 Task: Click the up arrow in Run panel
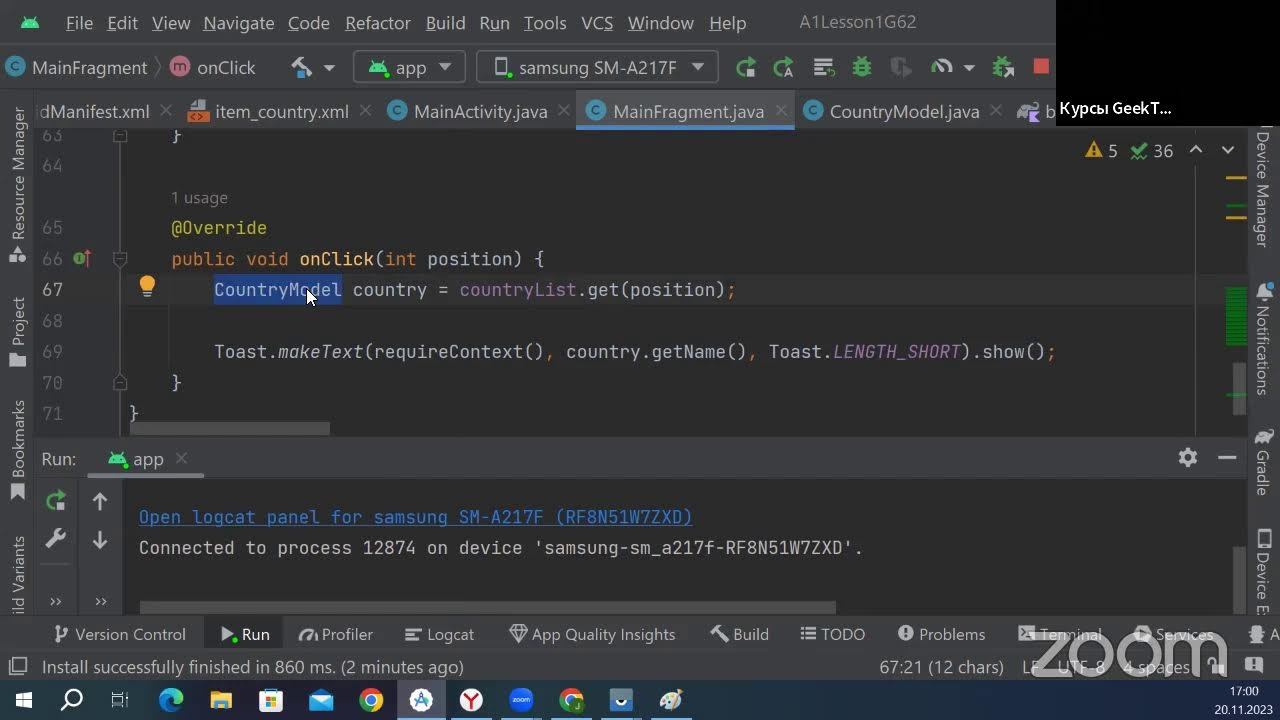[100, 501]
